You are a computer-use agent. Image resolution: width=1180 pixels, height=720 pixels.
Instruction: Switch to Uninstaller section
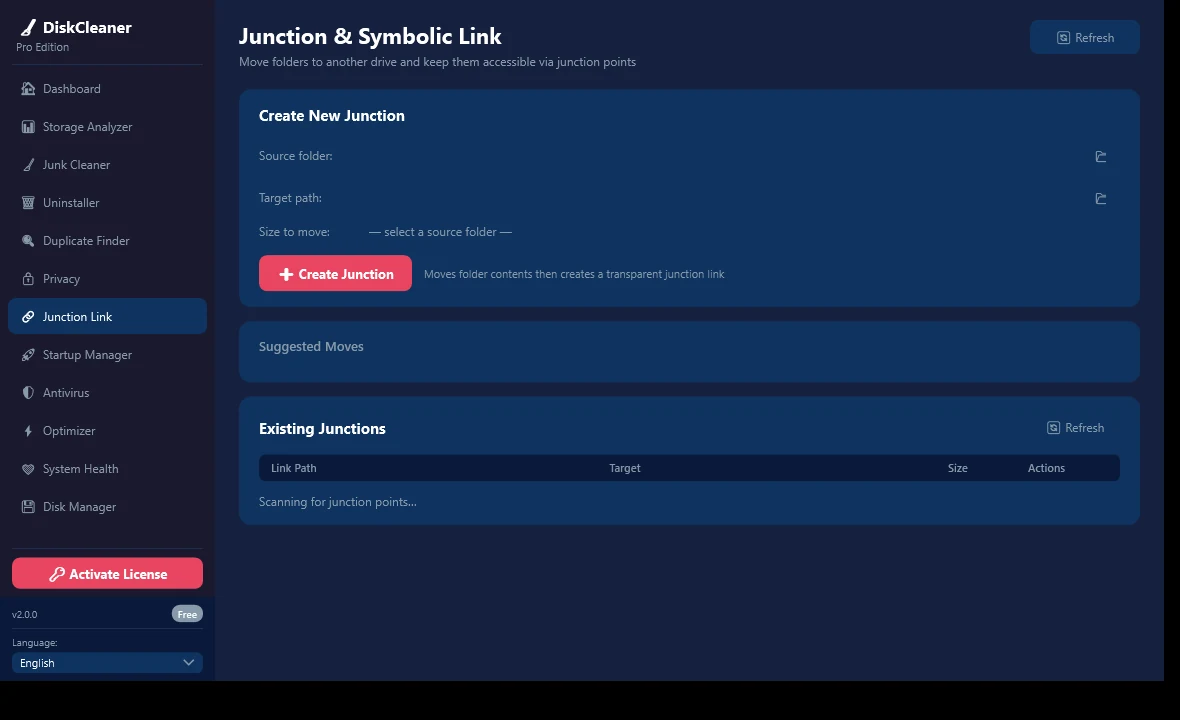[107, 202]
